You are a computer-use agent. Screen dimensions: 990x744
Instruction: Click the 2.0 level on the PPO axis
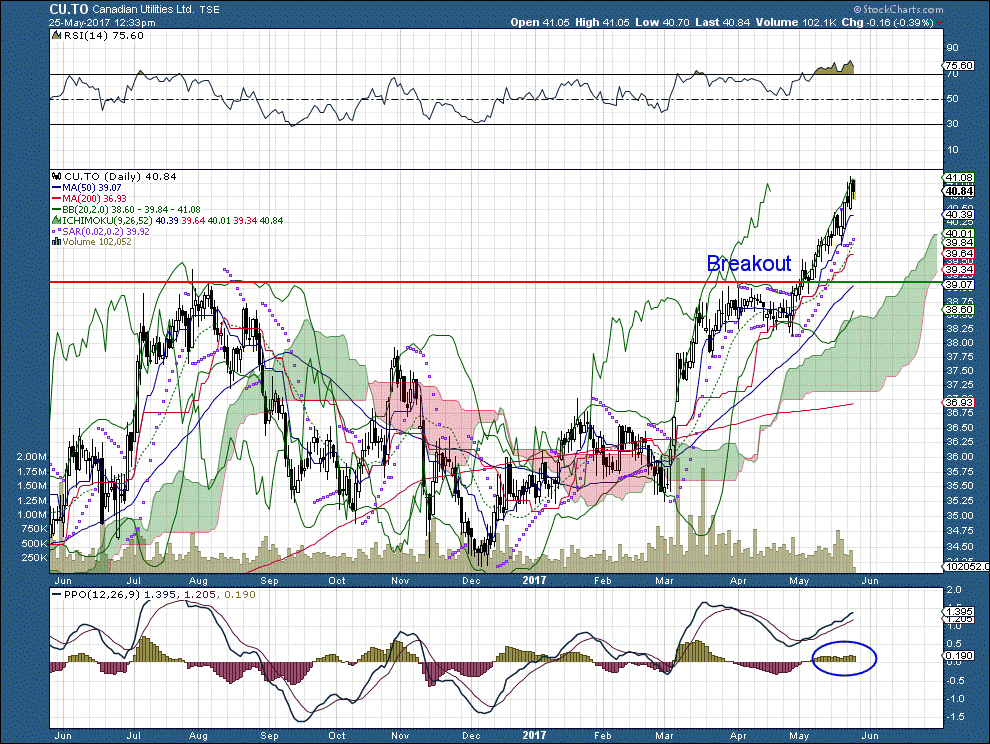[954, 590]
